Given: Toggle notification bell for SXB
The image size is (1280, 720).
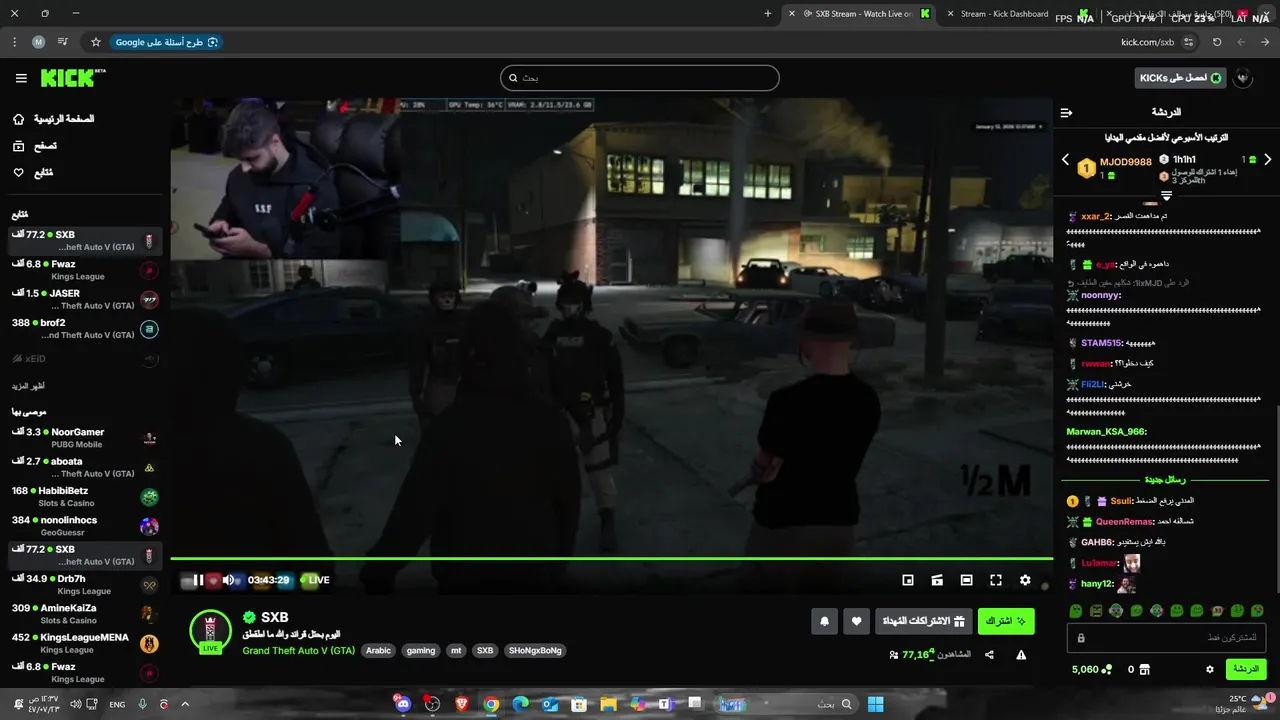Looking at the screenshot, I should 824,621.
